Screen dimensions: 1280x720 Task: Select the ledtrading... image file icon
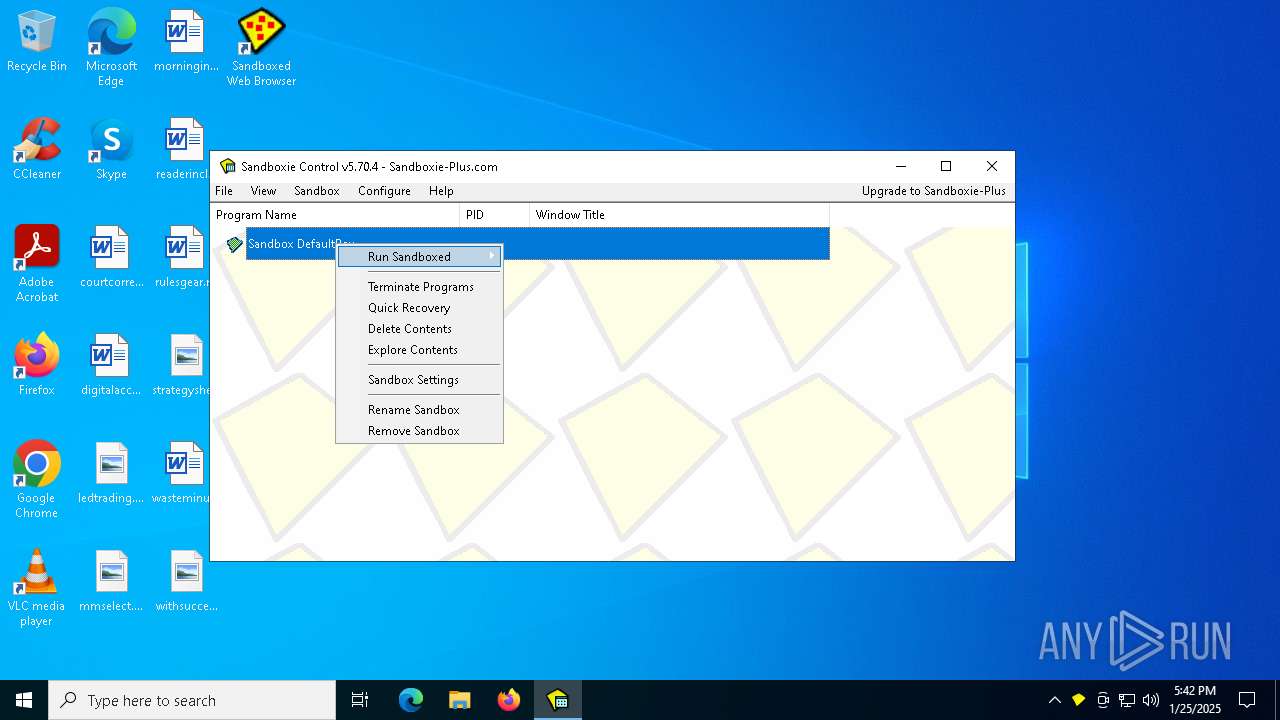(111, 473)
